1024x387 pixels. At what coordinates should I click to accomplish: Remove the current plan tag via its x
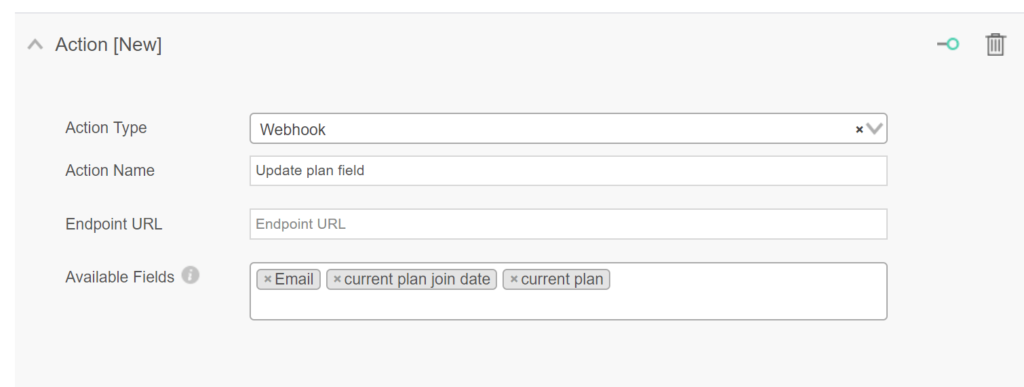514,280
